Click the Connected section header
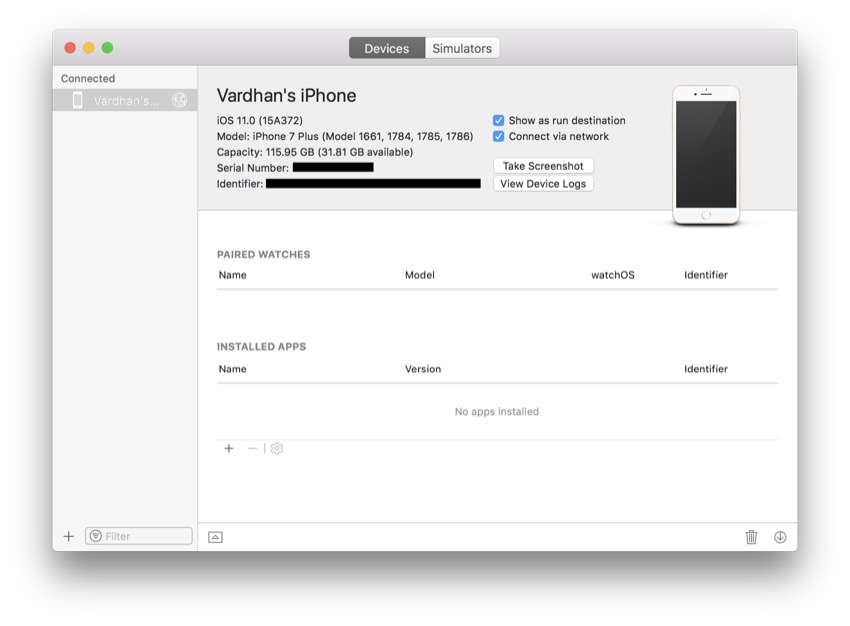Viewport: 850px width, 626px height. (88, 78)
